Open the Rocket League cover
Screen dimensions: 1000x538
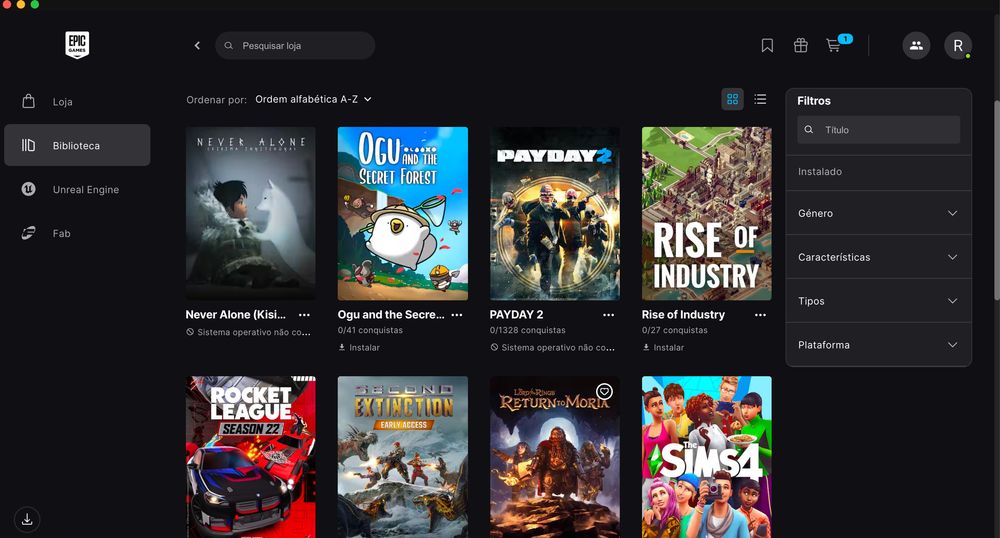pyautogui.click(x=251, y=457)
